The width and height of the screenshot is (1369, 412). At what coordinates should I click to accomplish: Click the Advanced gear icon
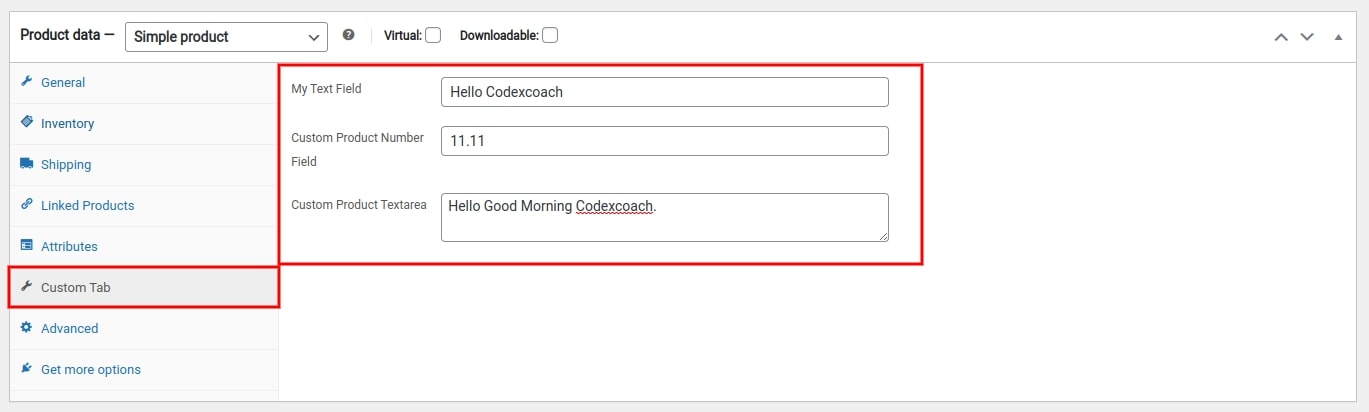(27, 327)
